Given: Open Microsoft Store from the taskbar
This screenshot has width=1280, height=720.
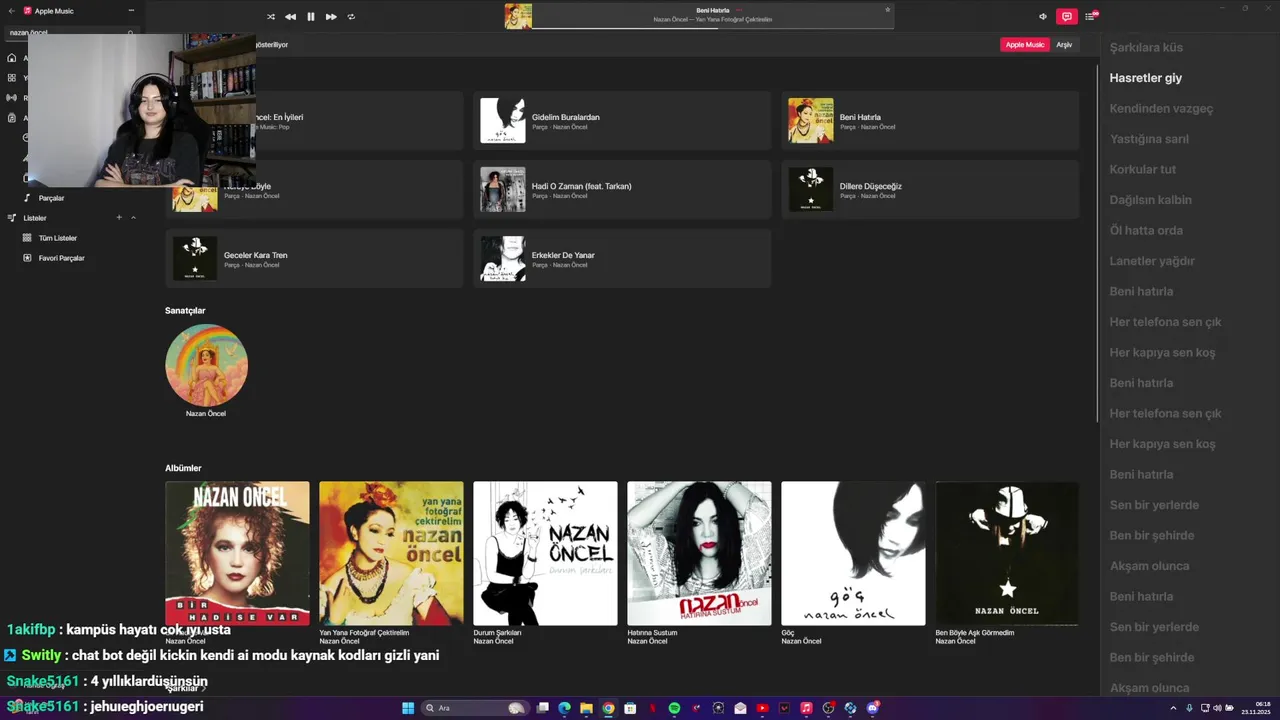Looking at the screenshot, I should pos(630,708).
